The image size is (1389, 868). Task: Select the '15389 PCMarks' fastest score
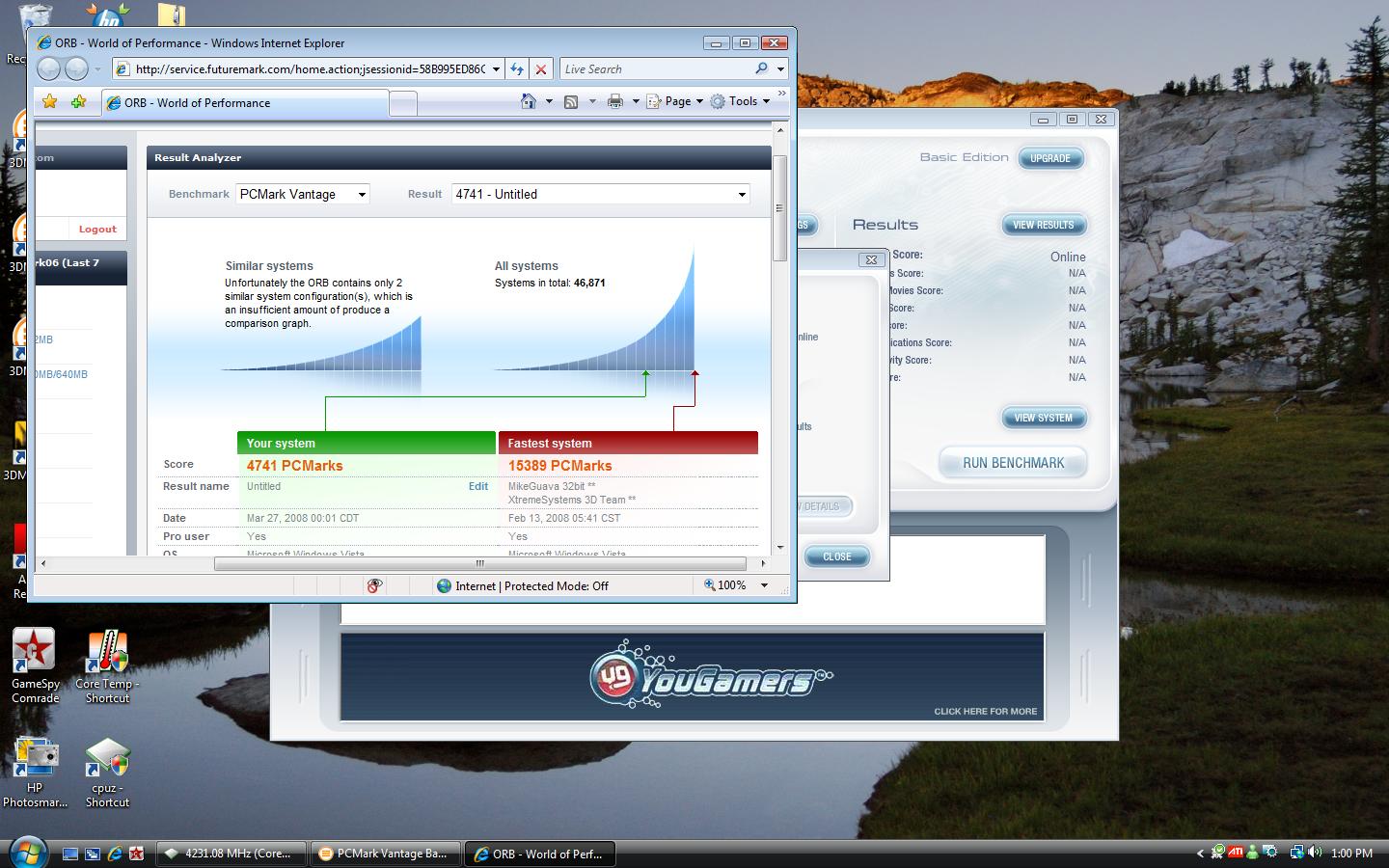tap(559, 466)
